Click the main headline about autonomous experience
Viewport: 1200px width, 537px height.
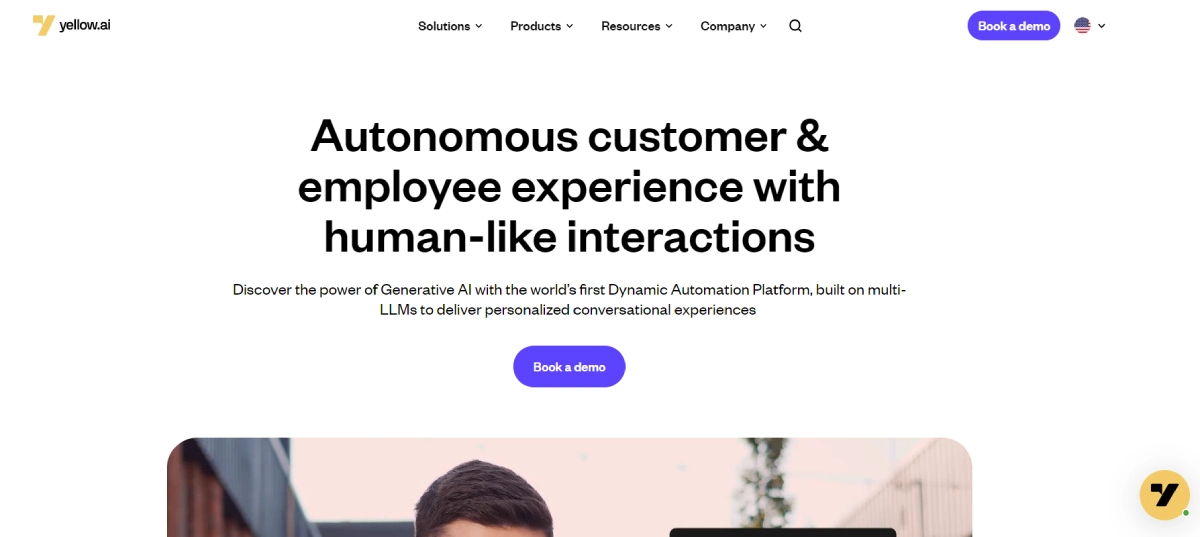(x=569, y=187)
